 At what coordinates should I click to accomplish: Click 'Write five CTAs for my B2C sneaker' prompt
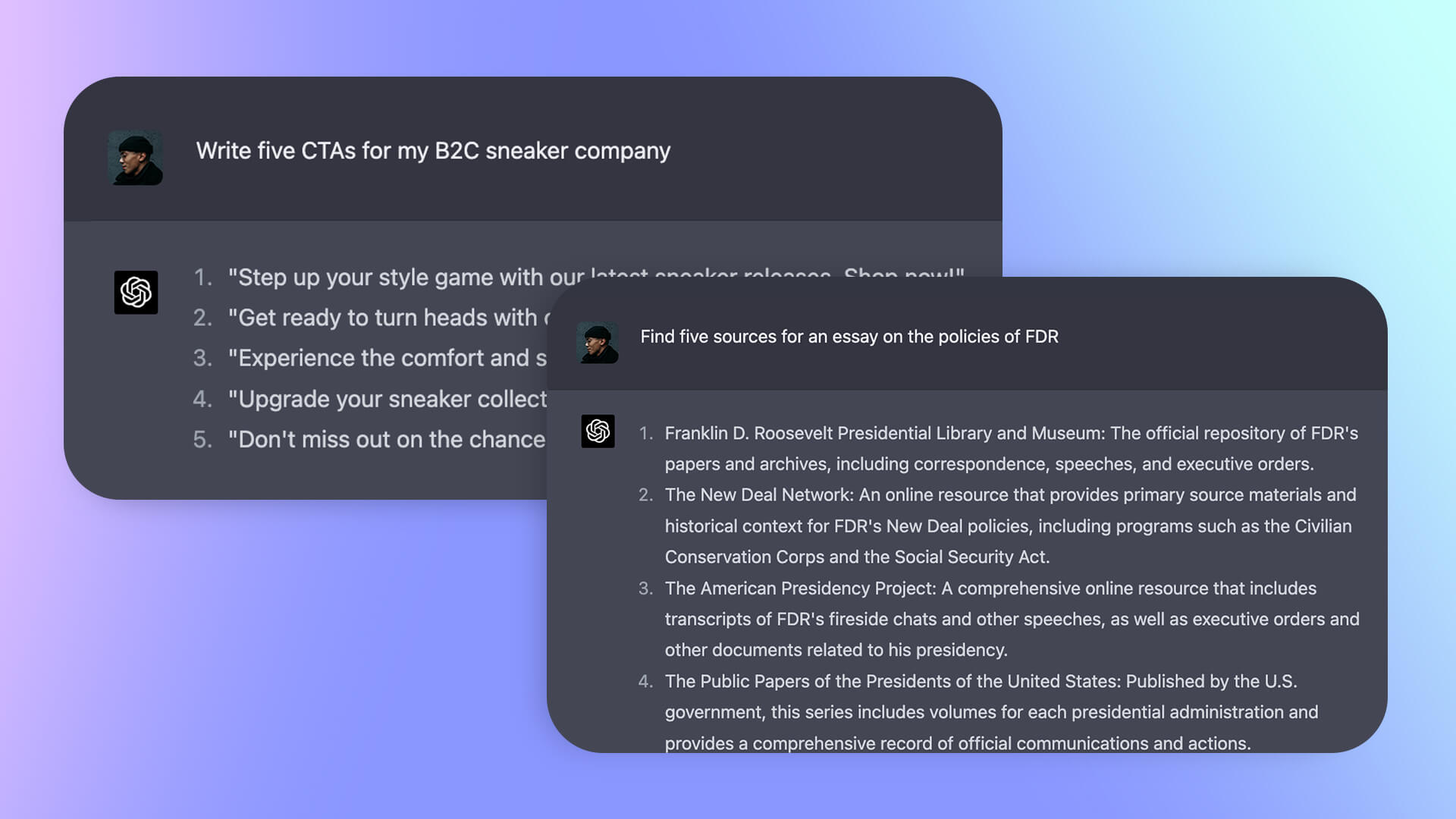(x=432, y=151)
